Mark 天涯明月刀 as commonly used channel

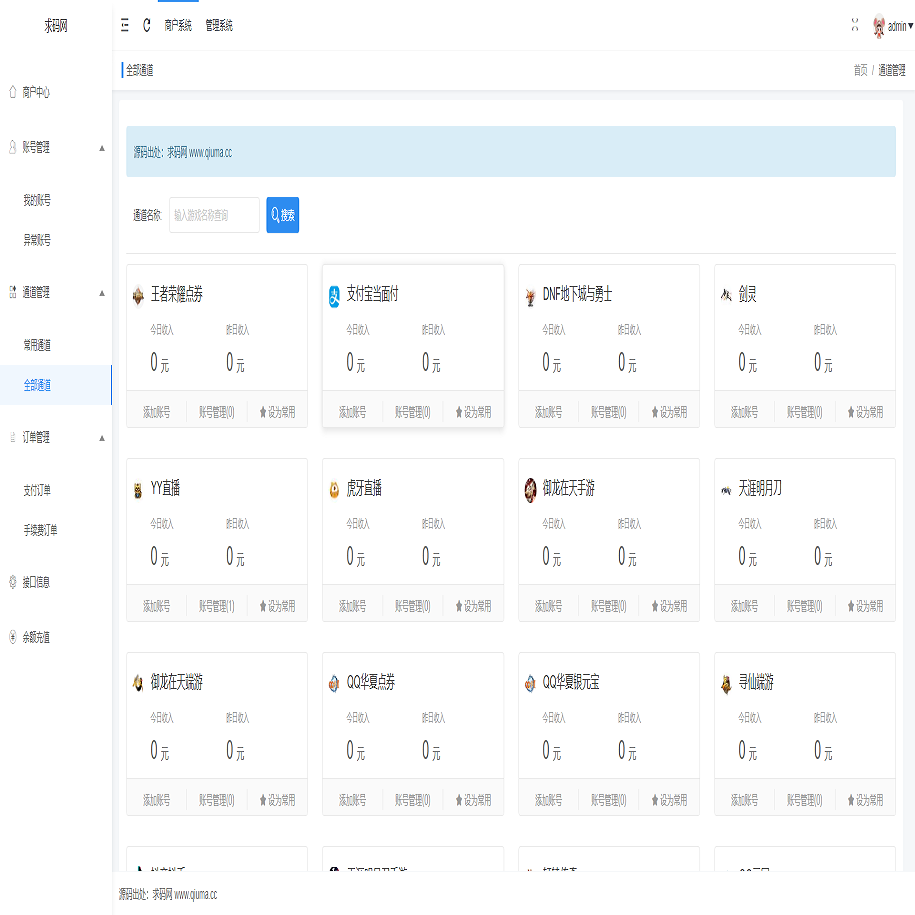tap(865, 605)
